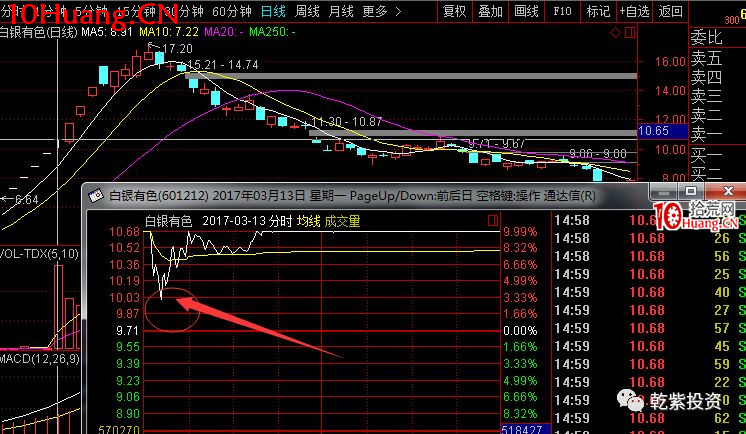Click the 买一 order row
The image size is (746, 434).
[706, 155]
